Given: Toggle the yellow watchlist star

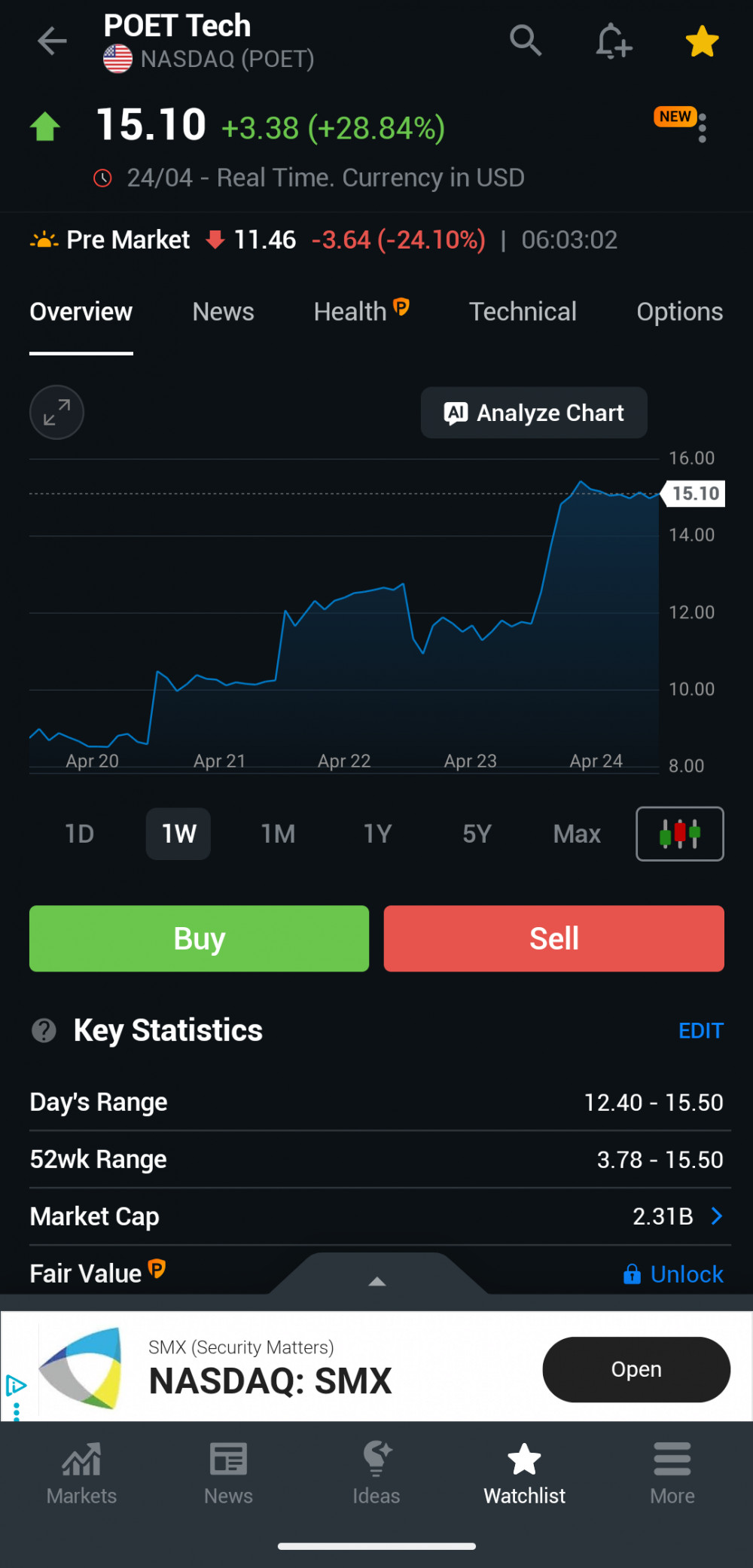Looking at the screenshot, I should pyautogui.click(x=702, y=41).
